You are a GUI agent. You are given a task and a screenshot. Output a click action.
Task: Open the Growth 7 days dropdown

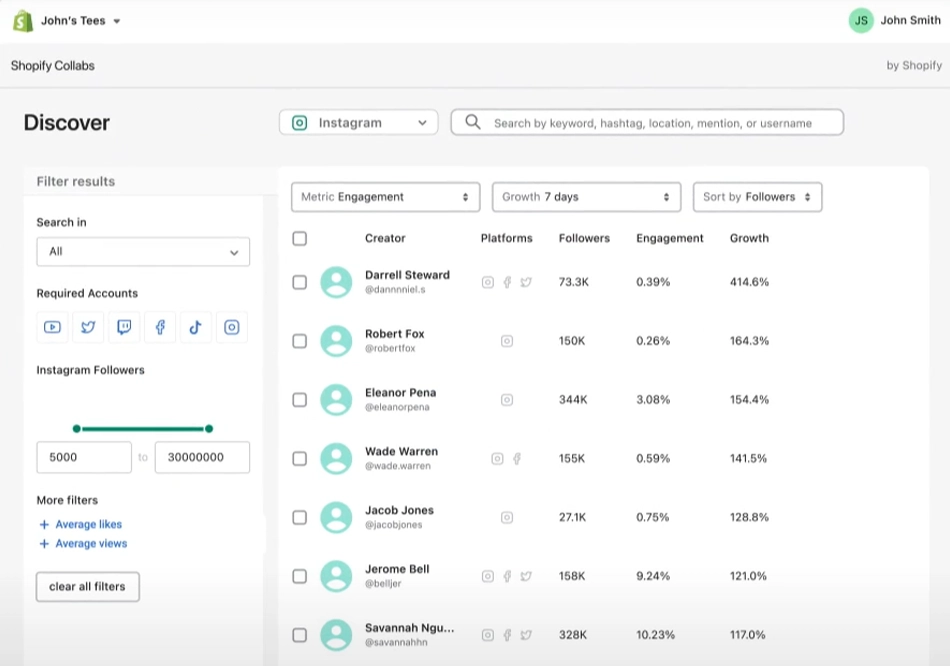(586, 197)
